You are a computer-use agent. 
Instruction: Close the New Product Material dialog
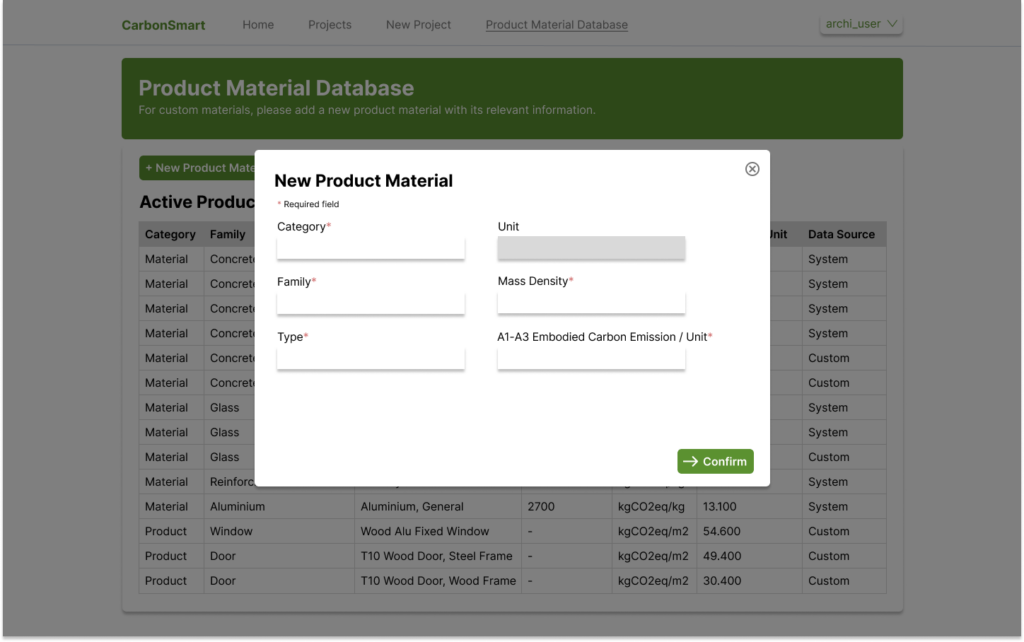coord(752,169)
